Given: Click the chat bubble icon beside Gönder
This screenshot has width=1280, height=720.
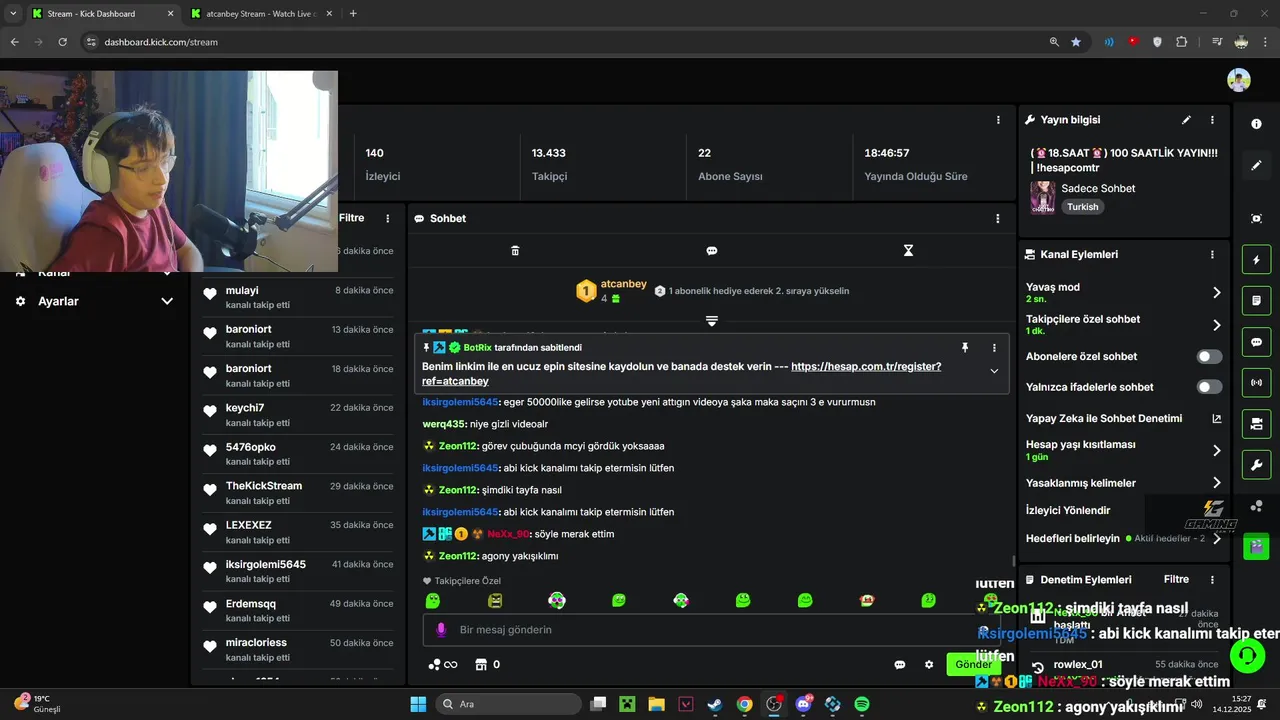Looking at the screenshot, I should [x=900, y=664].
